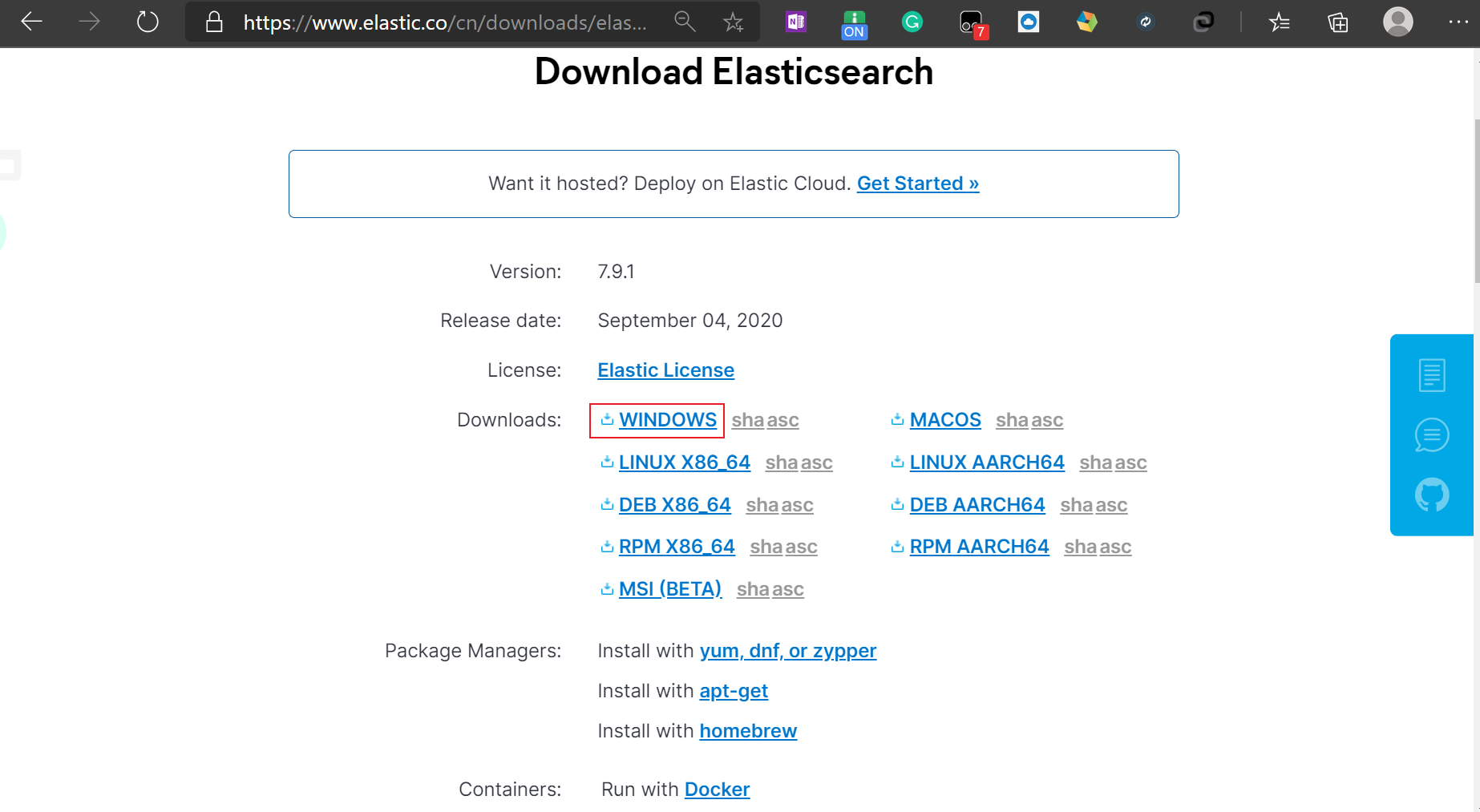Open sha checksum for LINUX X86_64
1480x812 pixels.
(x=782, y=463)
